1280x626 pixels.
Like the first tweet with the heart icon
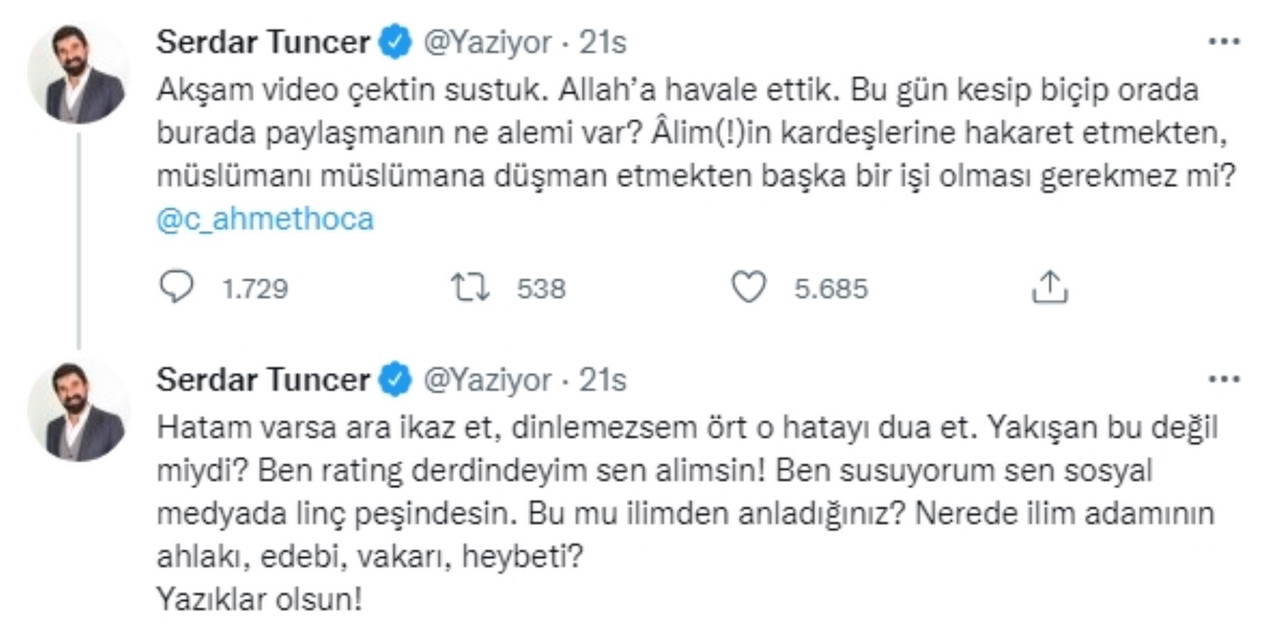(x=749, y=289)
